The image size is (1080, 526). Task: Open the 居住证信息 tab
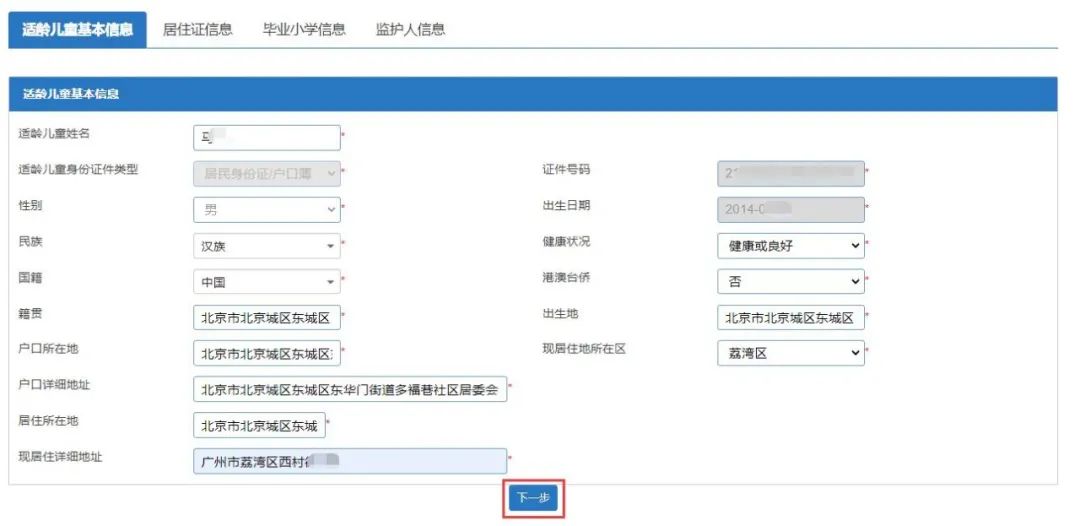(x=197, y=30)
